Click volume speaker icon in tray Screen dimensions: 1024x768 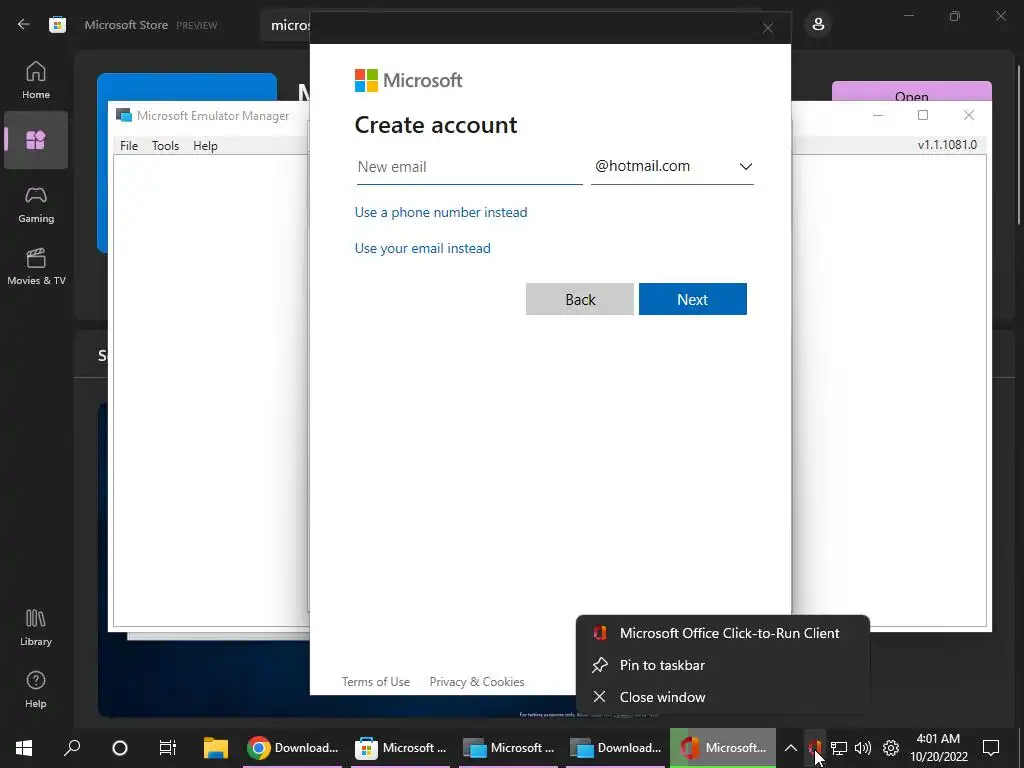[863, 748]
